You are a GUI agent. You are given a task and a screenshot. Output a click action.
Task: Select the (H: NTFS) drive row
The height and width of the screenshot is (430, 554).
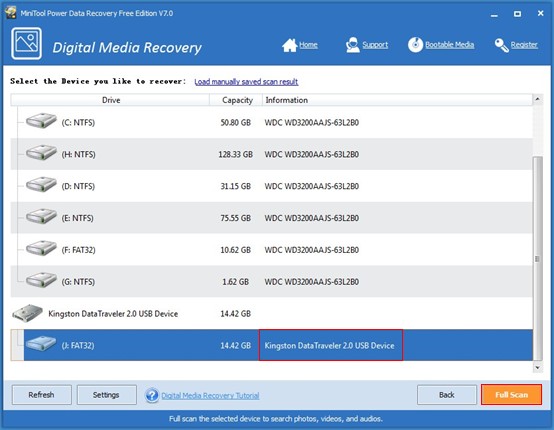point(271,154)
